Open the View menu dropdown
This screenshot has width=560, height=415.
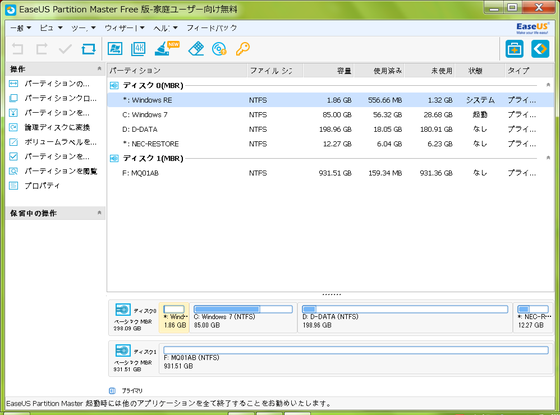(x=51, y=28)
